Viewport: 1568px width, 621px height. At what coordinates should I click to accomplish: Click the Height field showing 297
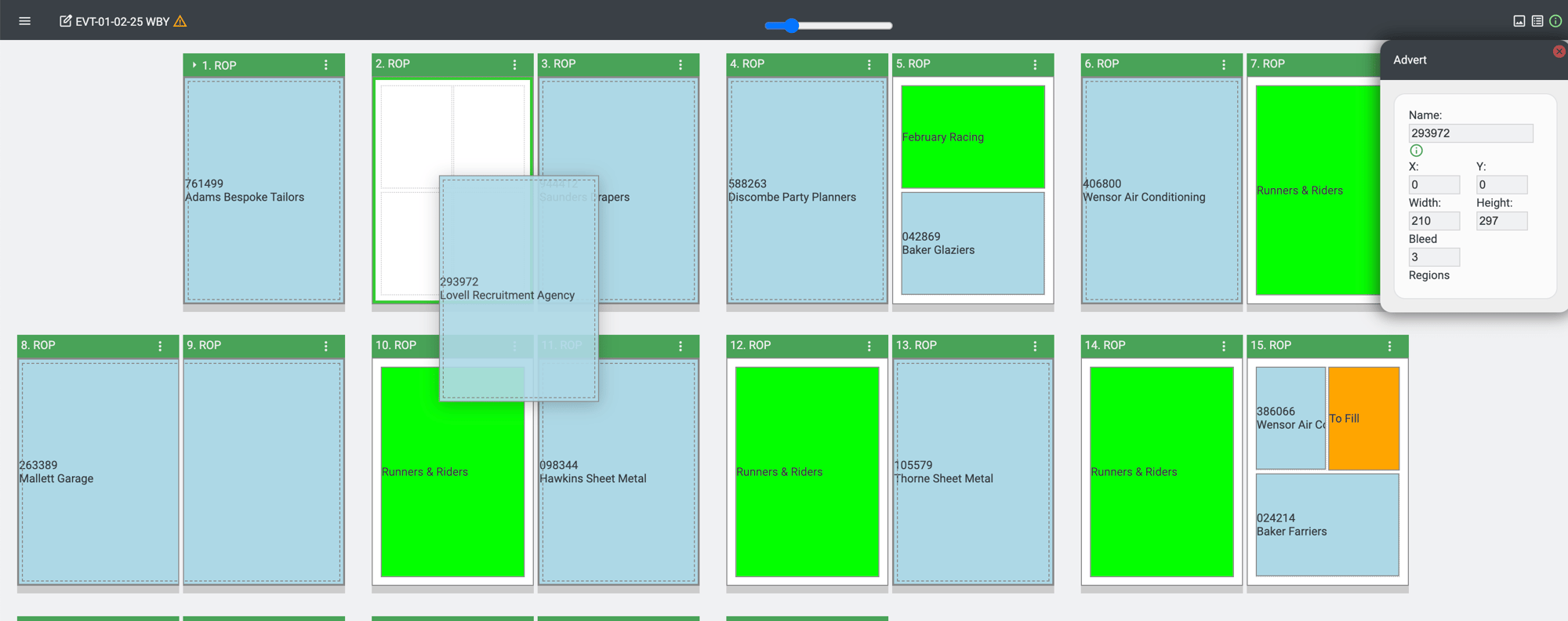coord(1501,221)
